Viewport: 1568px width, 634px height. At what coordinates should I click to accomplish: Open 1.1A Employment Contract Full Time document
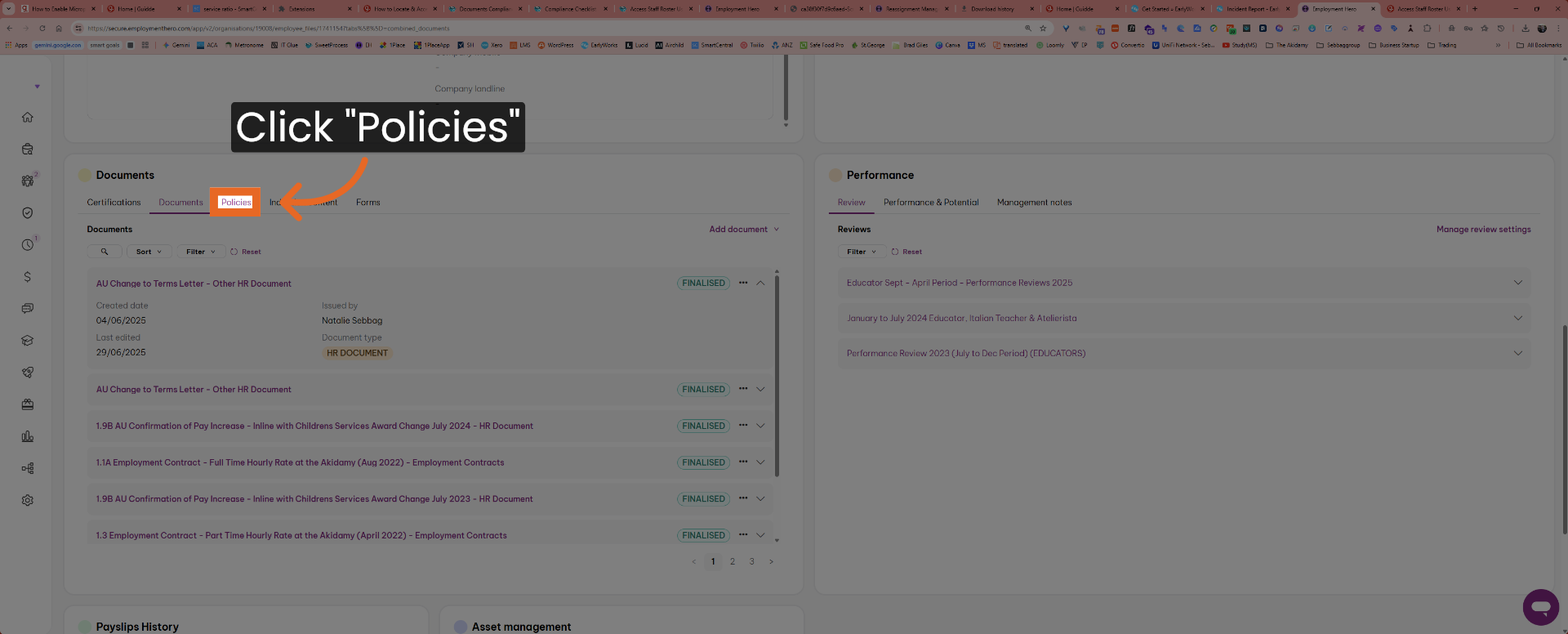pyautogui.click(x=300, y=462)
